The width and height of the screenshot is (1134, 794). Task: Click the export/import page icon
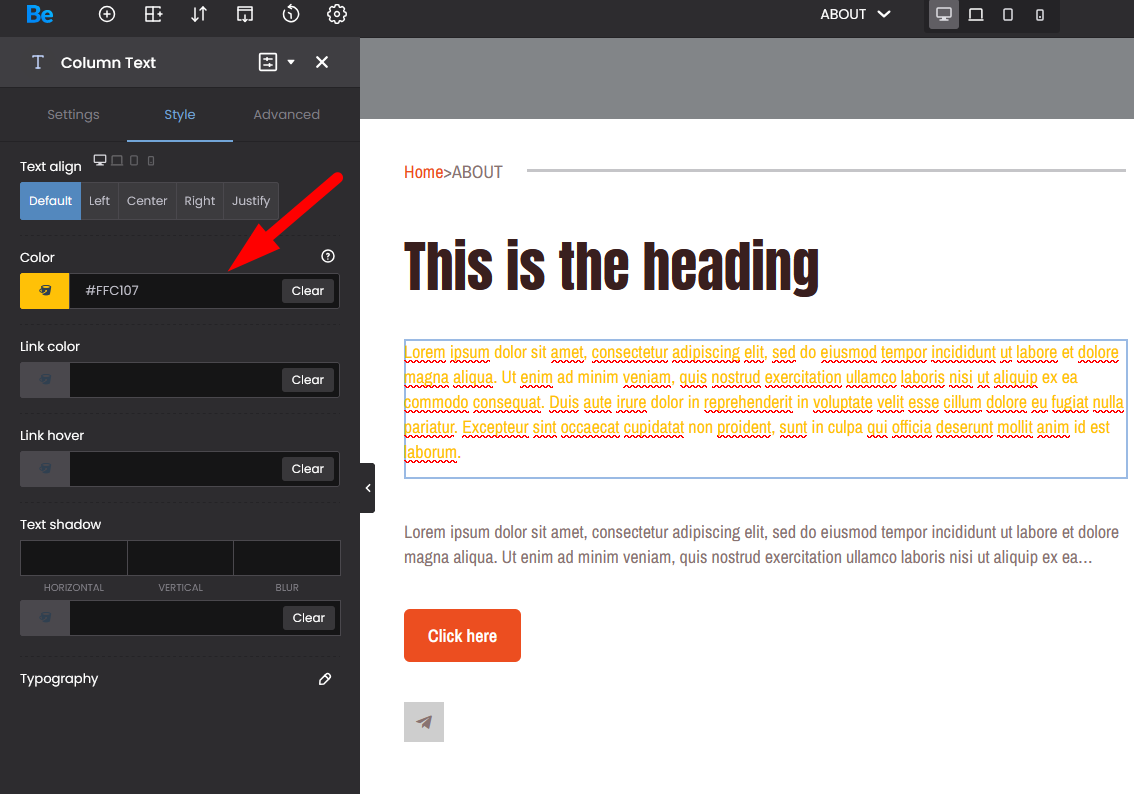point(245,14)
